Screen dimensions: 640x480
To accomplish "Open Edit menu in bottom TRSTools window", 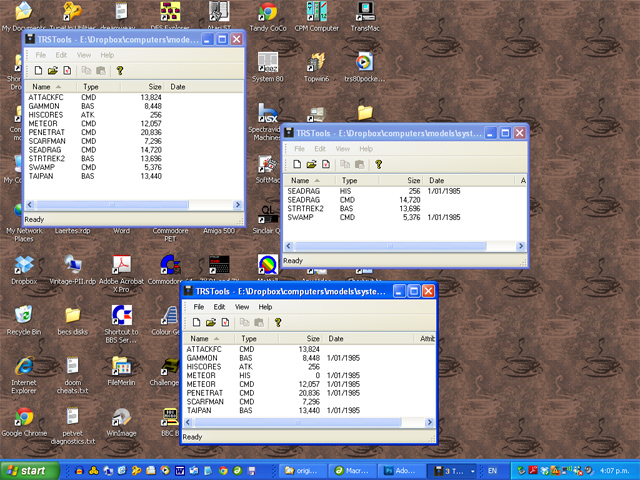I will (219, 307).
